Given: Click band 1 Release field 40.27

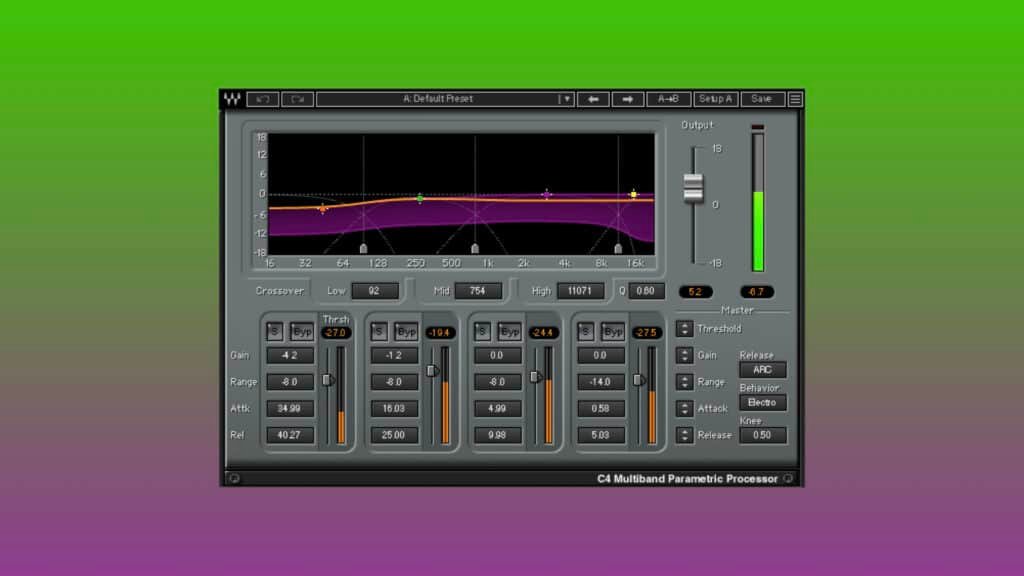Looking at the screenshot, I should point(290,435).
